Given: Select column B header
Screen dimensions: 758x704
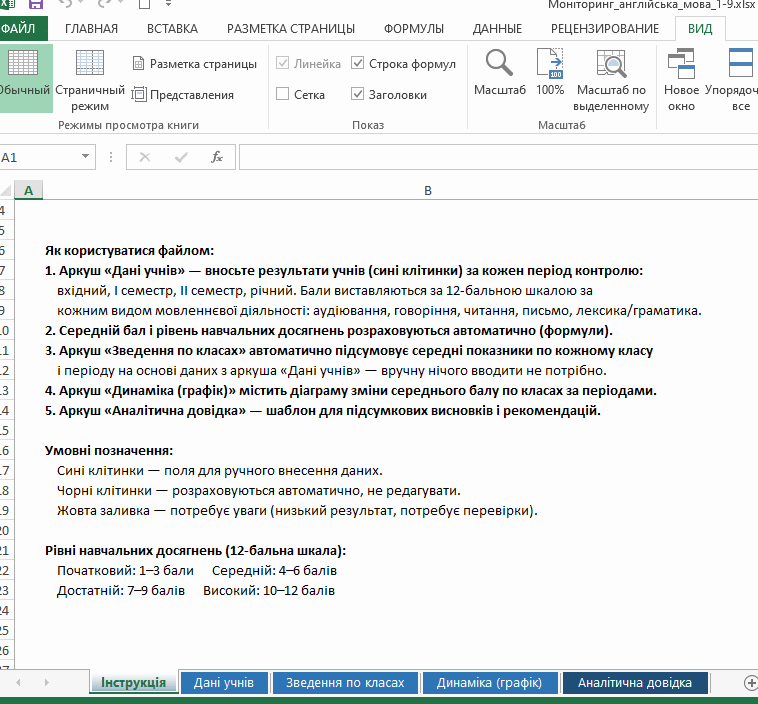Looking at the screenshot, I should (428, 191).
